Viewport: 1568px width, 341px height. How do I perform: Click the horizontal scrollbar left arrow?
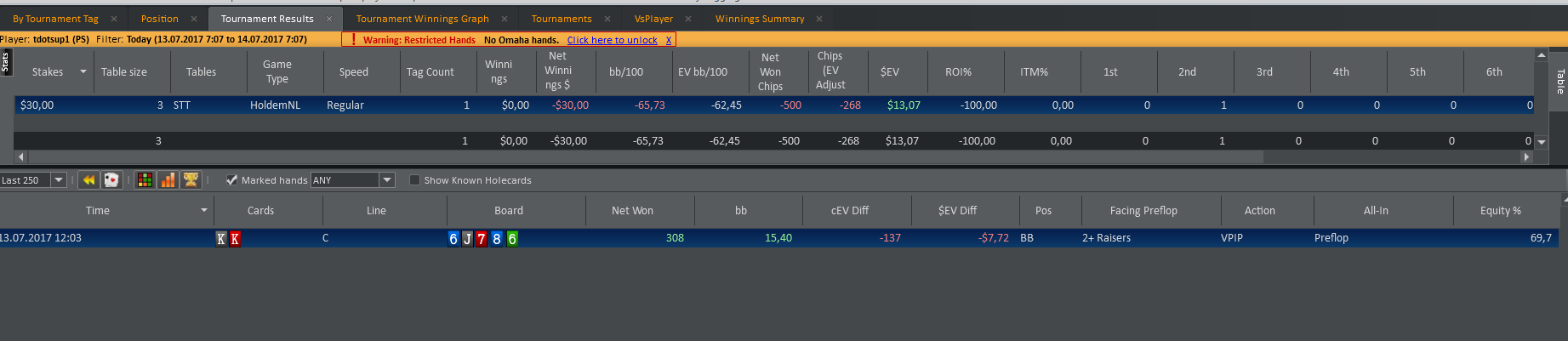pos(21,157)
